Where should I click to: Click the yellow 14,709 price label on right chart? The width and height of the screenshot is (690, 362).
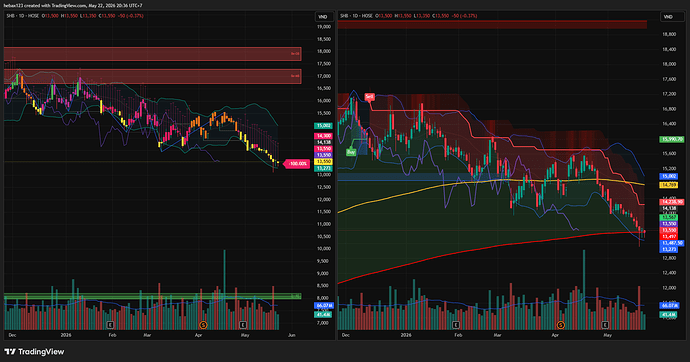[668, 185]
